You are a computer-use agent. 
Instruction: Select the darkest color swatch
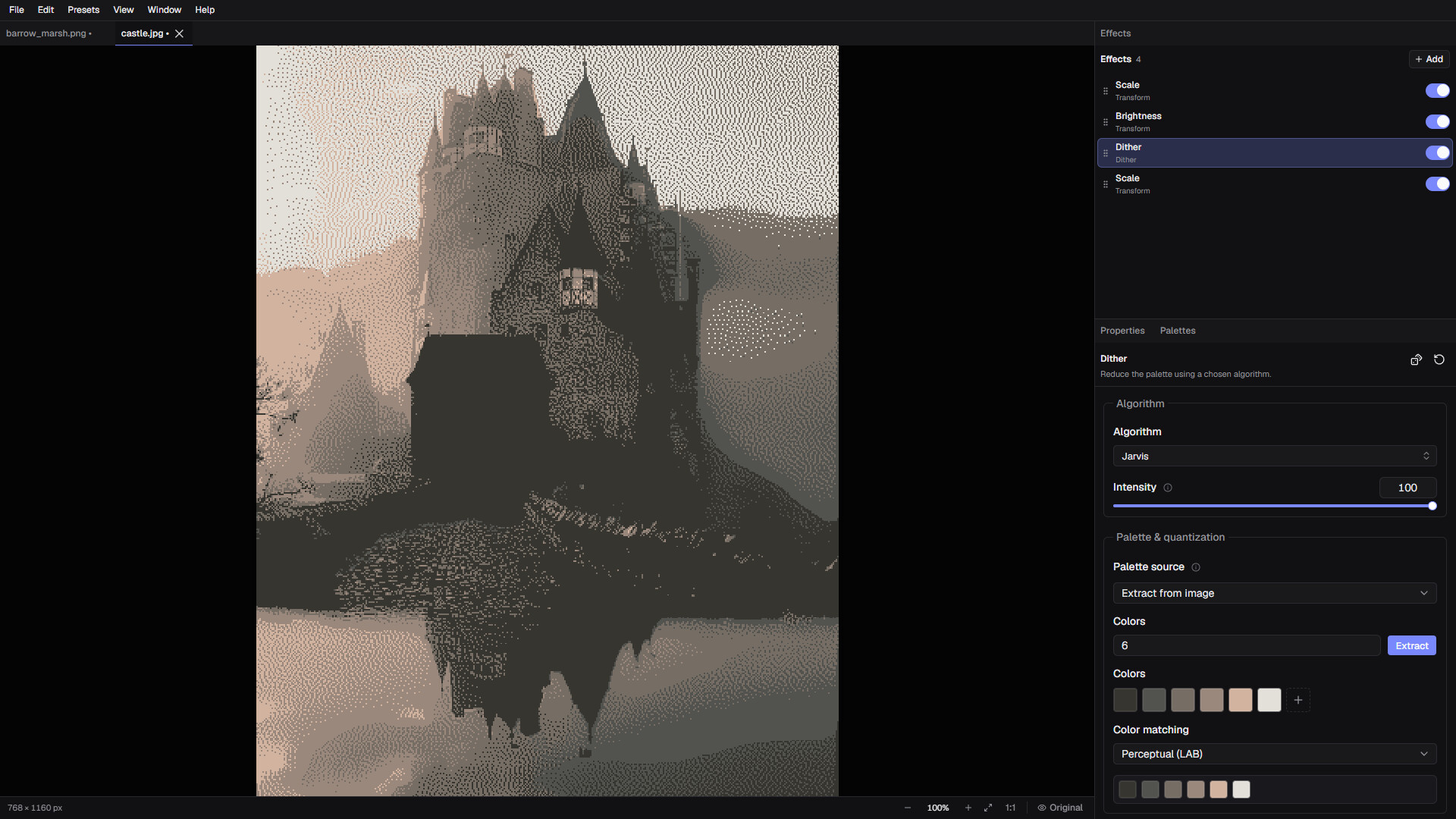click(1125, 700)
